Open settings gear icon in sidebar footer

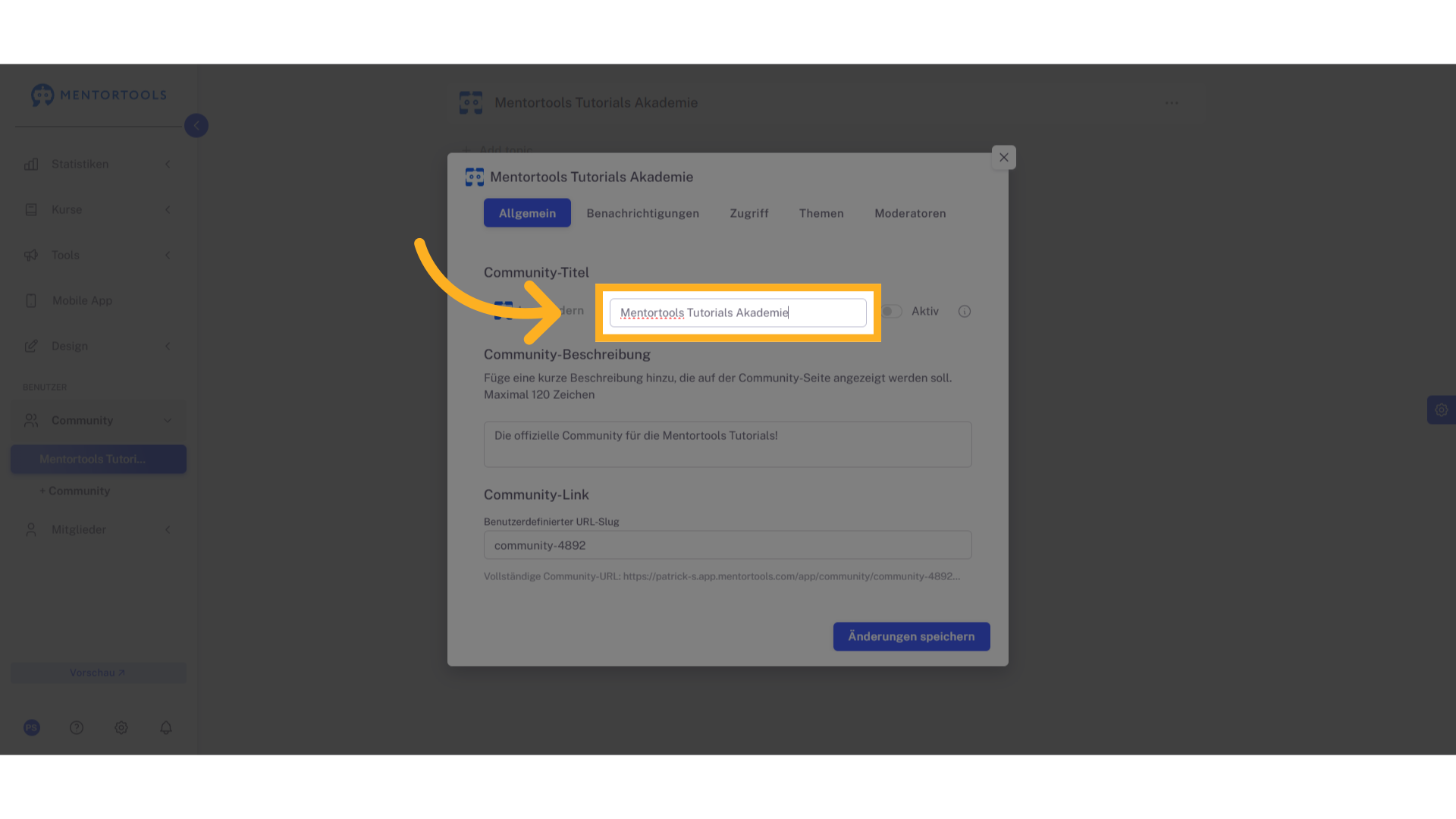(121, 728)
